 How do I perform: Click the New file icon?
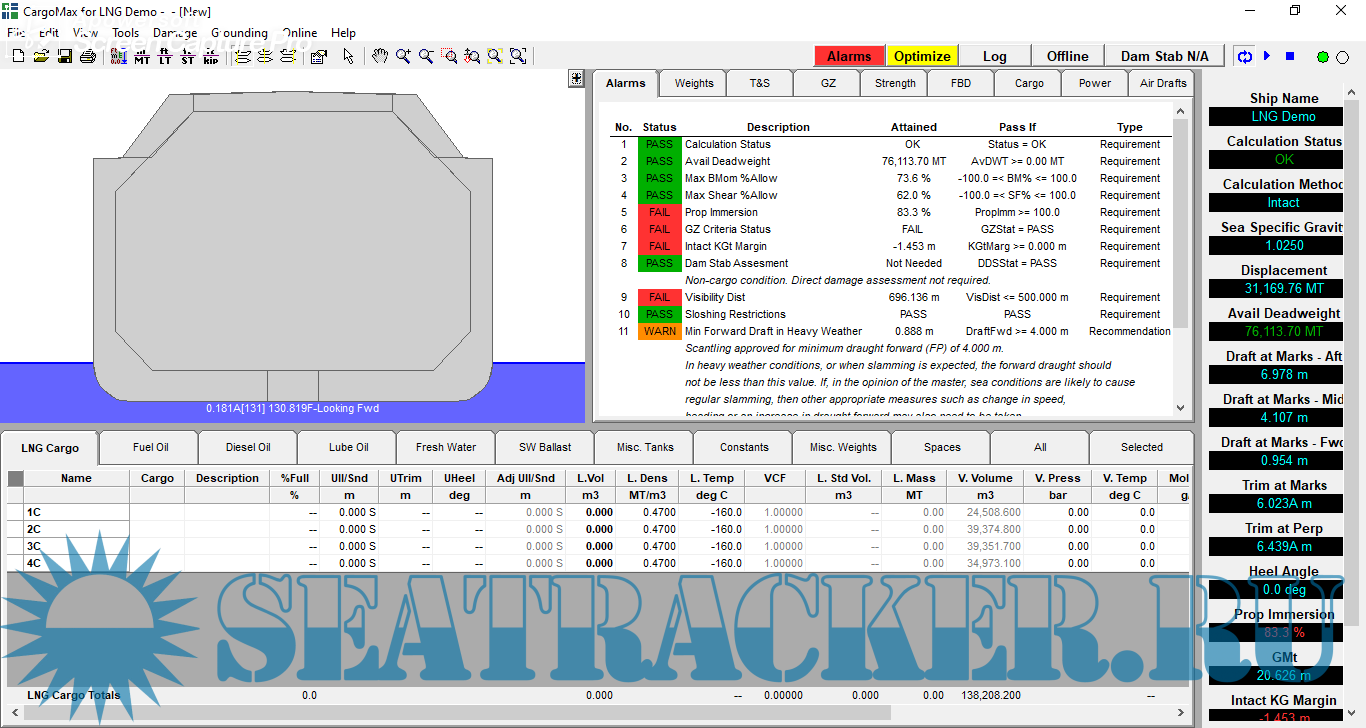click(18, 57)
